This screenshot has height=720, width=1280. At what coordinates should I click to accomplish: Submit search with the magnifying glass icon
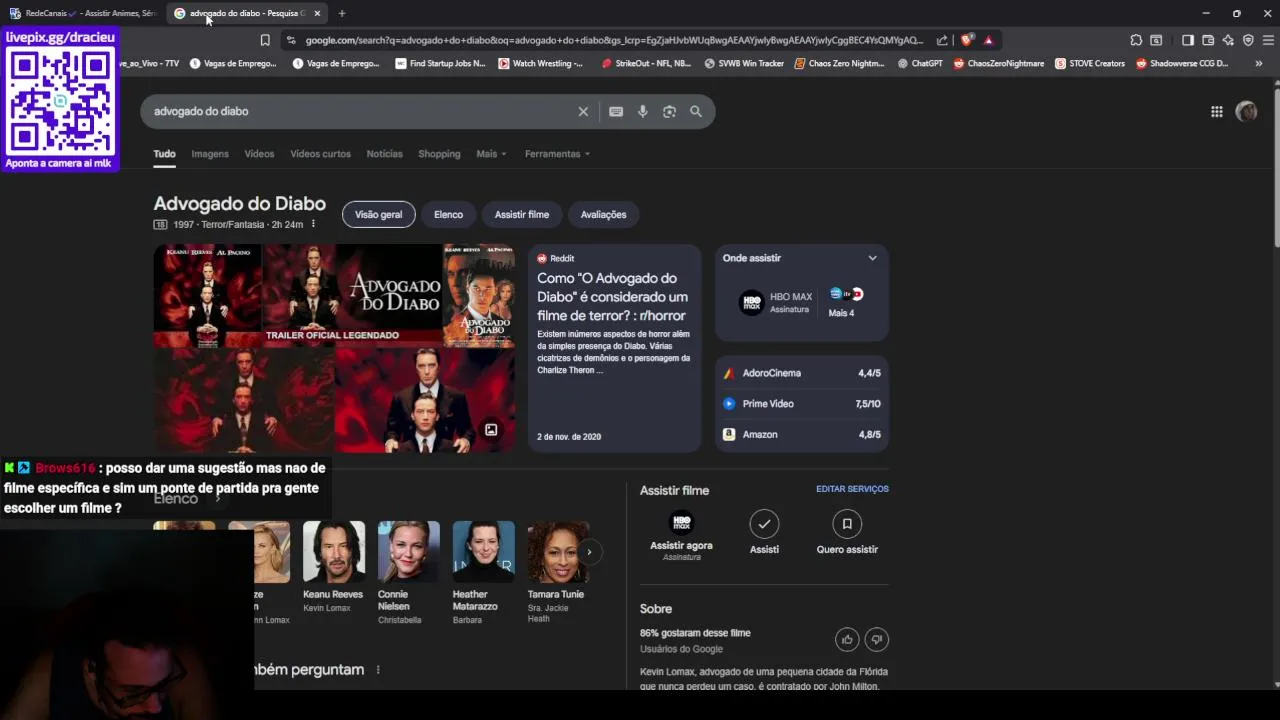click(696, 112)
